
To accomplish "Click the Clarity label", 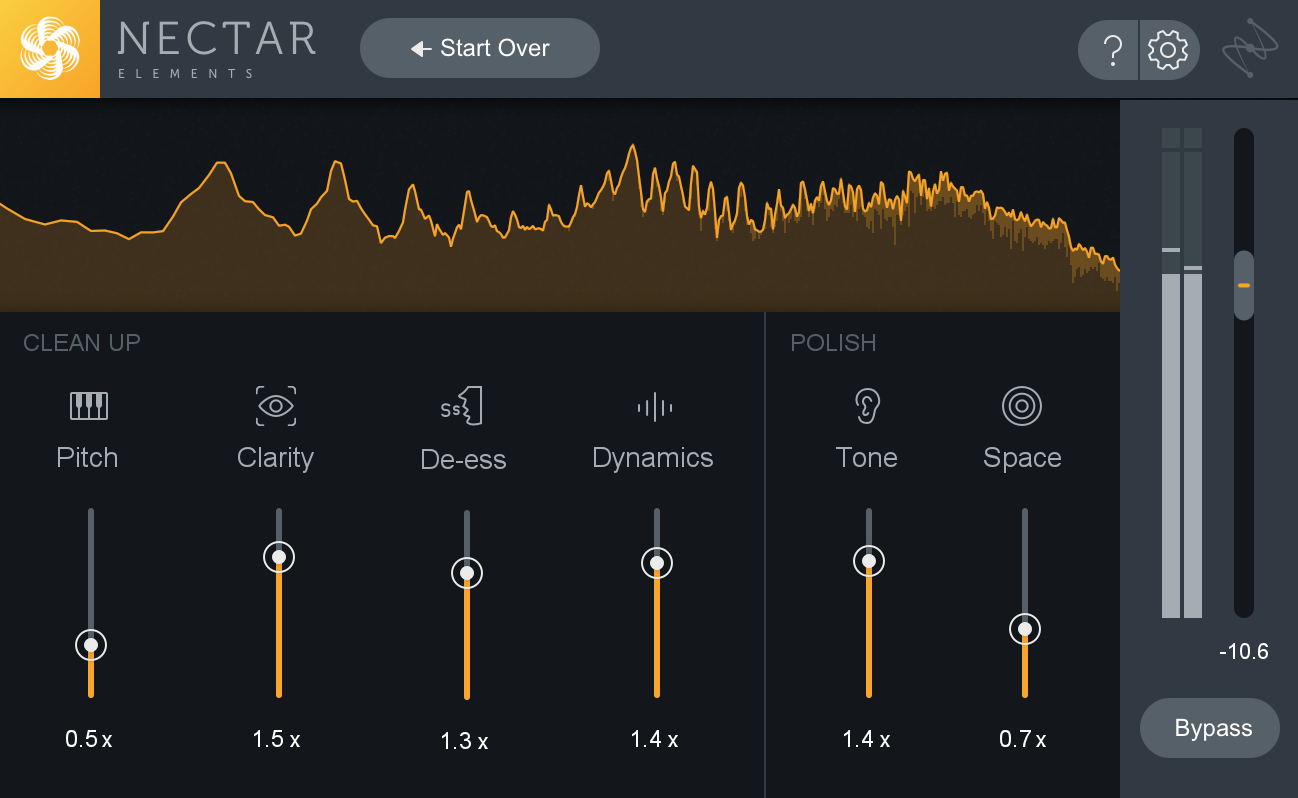I will [275, 458].
